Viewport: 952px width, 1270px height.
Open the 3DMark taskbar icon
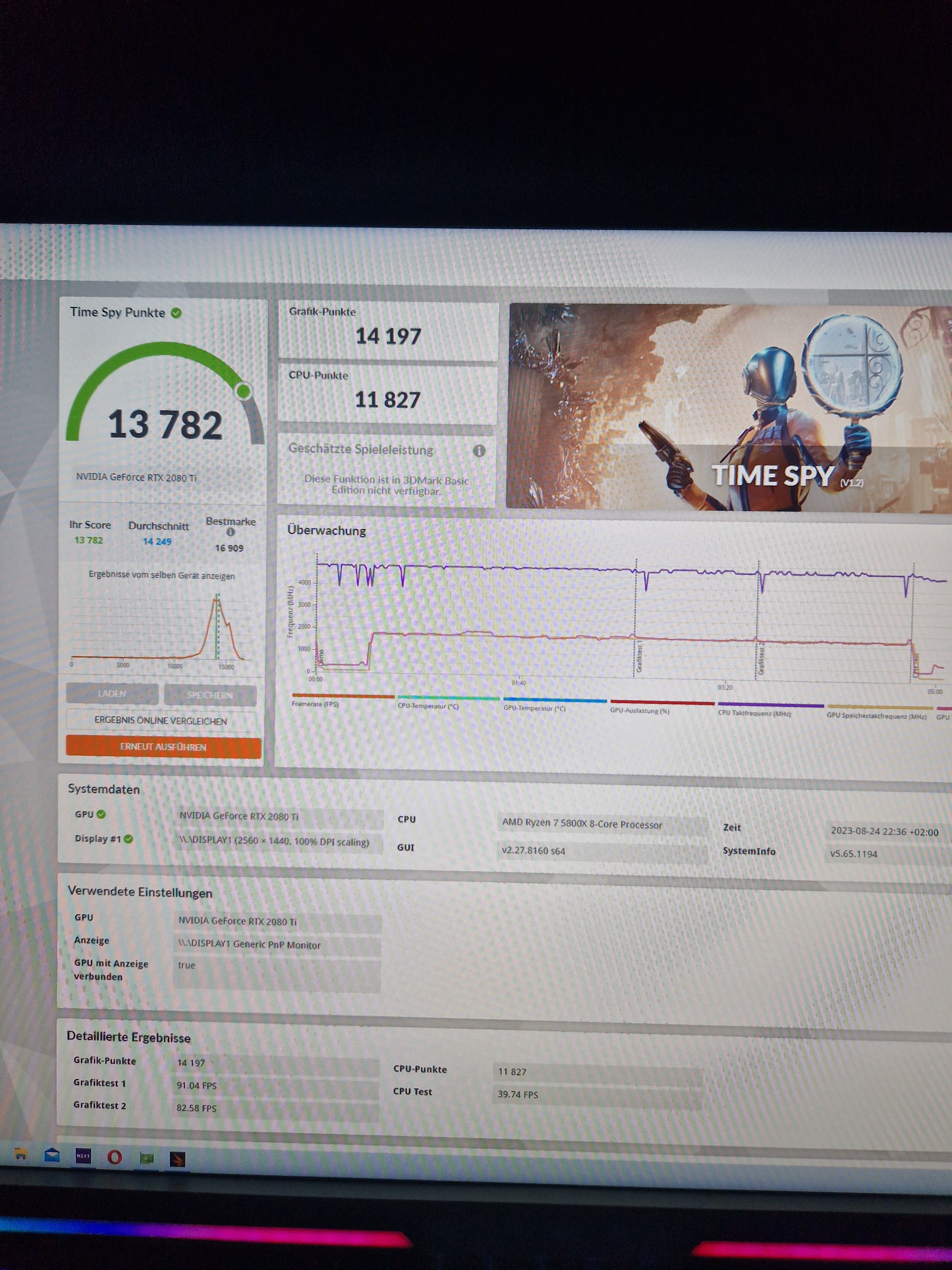(x=177, y=1159)
